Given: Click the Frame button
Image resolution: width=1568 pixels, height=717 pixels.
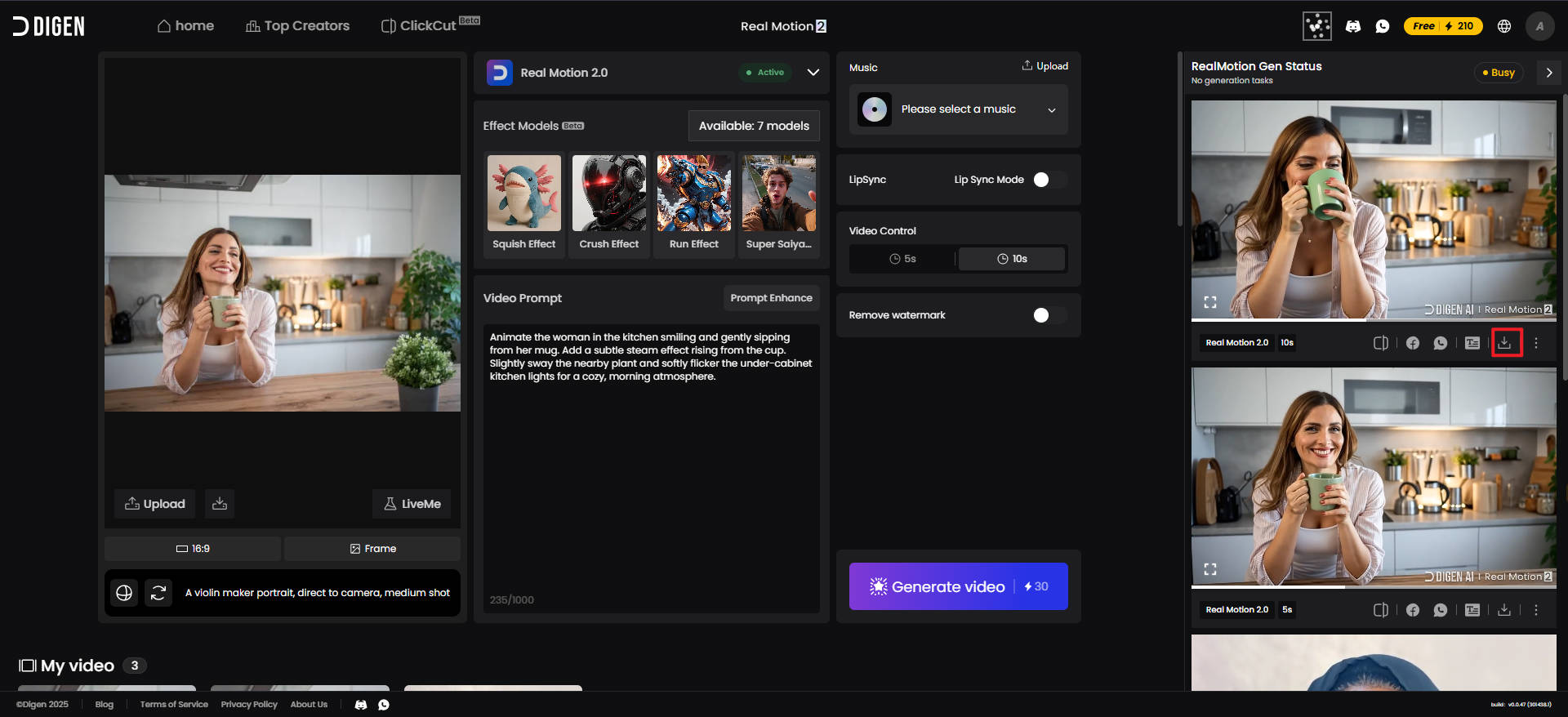Looking at the screenshot, I should coord(372,549).
